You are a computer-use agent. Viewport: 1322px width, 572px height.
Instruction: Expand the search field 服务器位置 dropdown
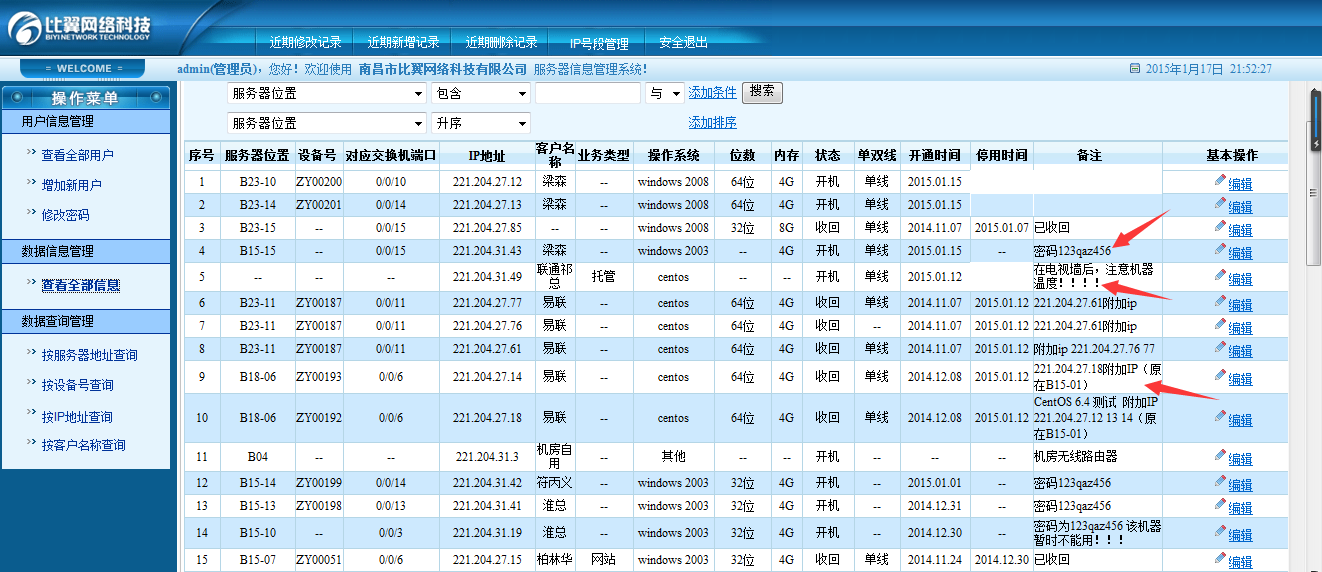[x=327, y=93]
